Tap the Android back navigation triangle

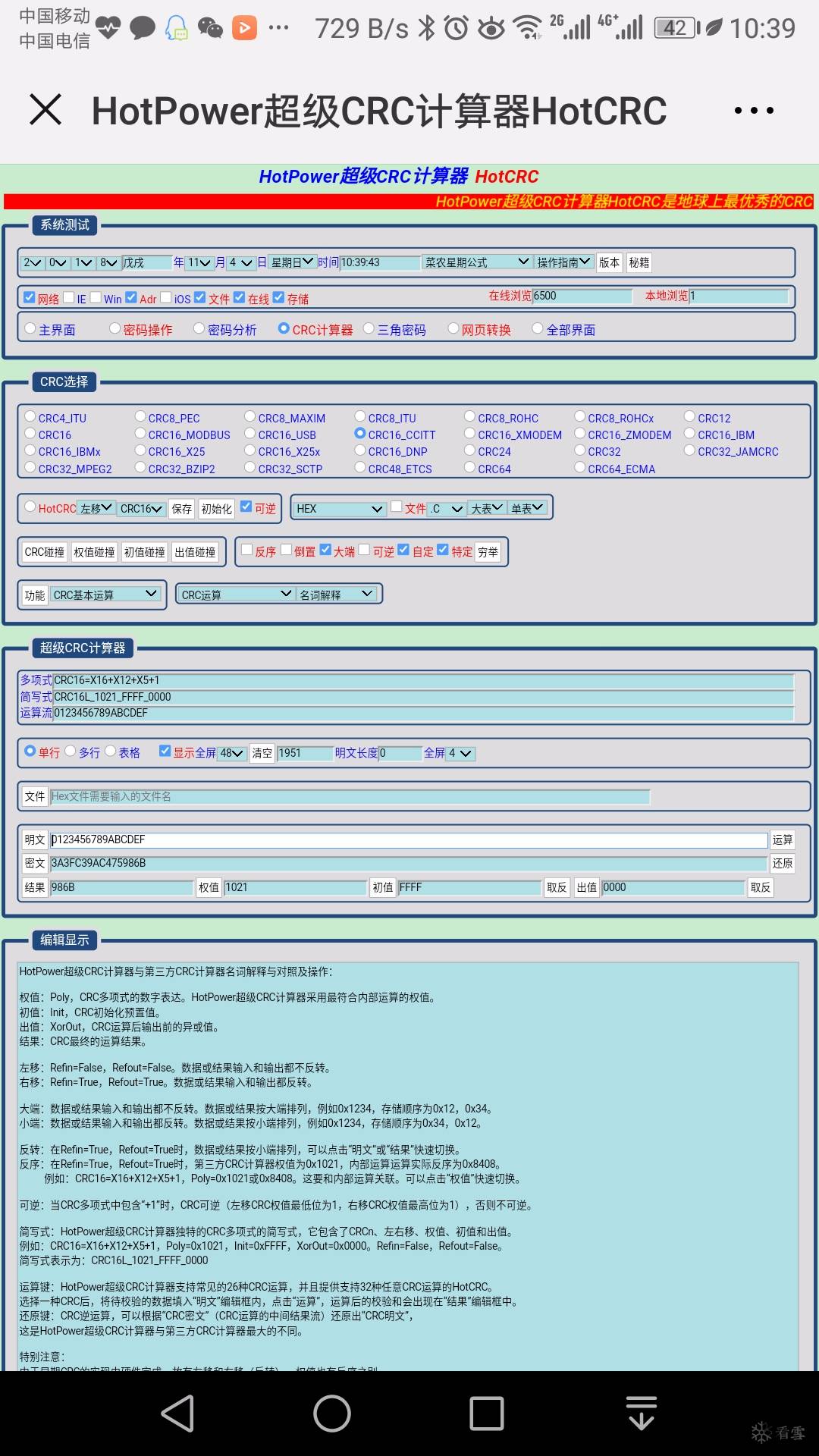[179, 1414]
